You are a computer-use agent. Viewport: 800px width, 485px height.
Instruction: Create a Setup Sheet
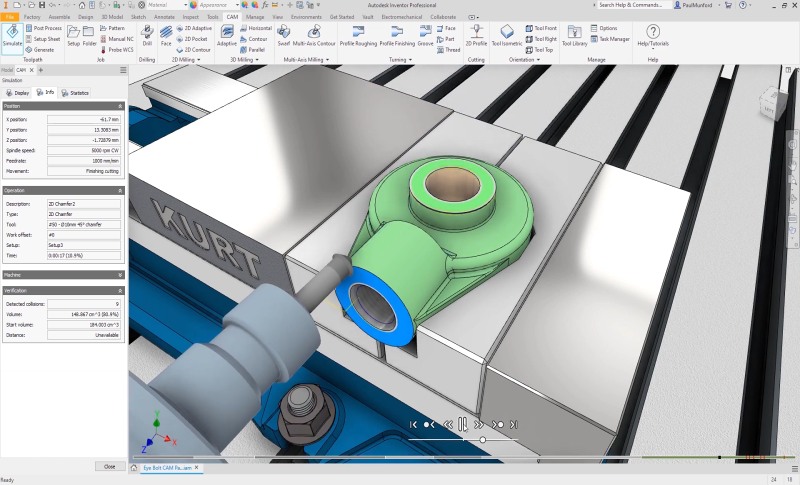point(43,39)
